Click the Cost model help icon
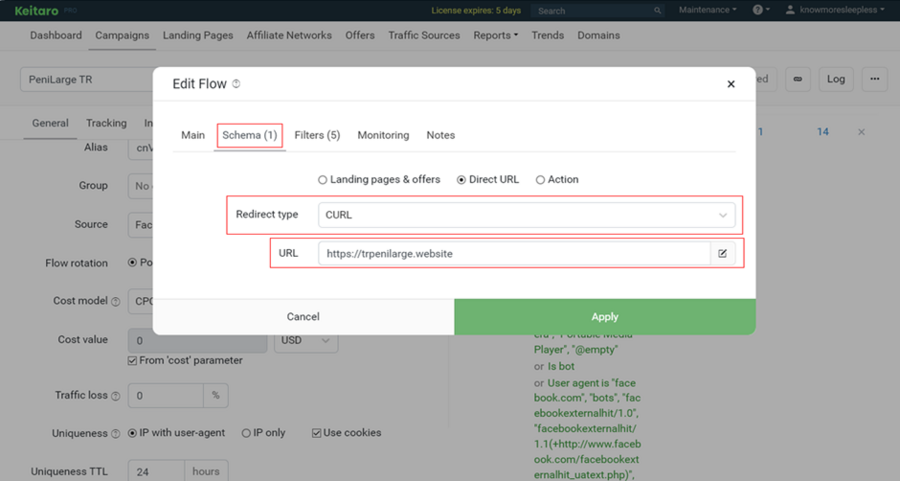 tap(115, 302)
